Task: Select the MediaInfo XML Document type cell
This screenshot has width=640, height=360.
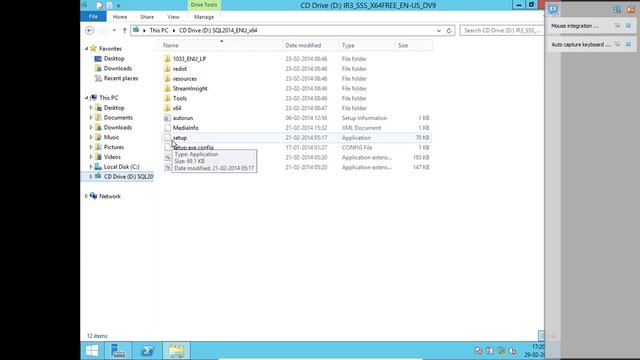Action: click(x=361, y=128)
